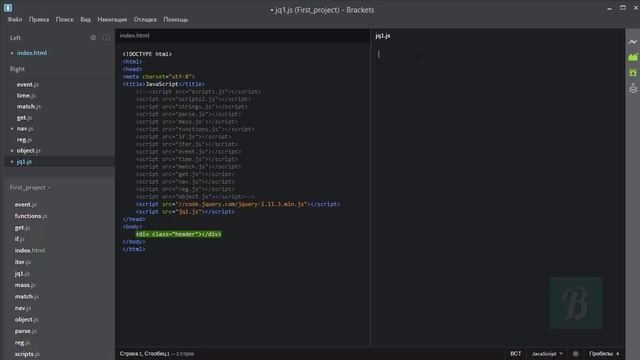Open mass.js in the project tree
Viewport: 640px width, 360px height.
pos(25,285)
